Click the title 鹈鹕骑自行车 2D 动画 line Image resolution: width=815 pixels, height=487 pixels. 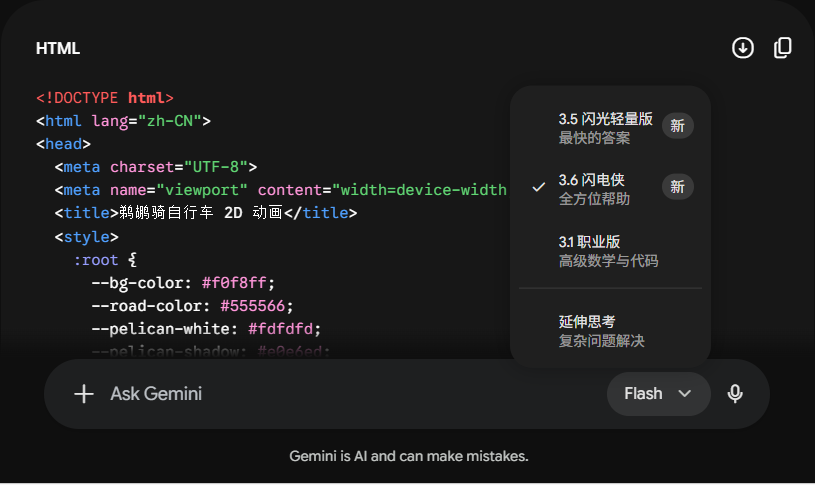pos(206,213)
